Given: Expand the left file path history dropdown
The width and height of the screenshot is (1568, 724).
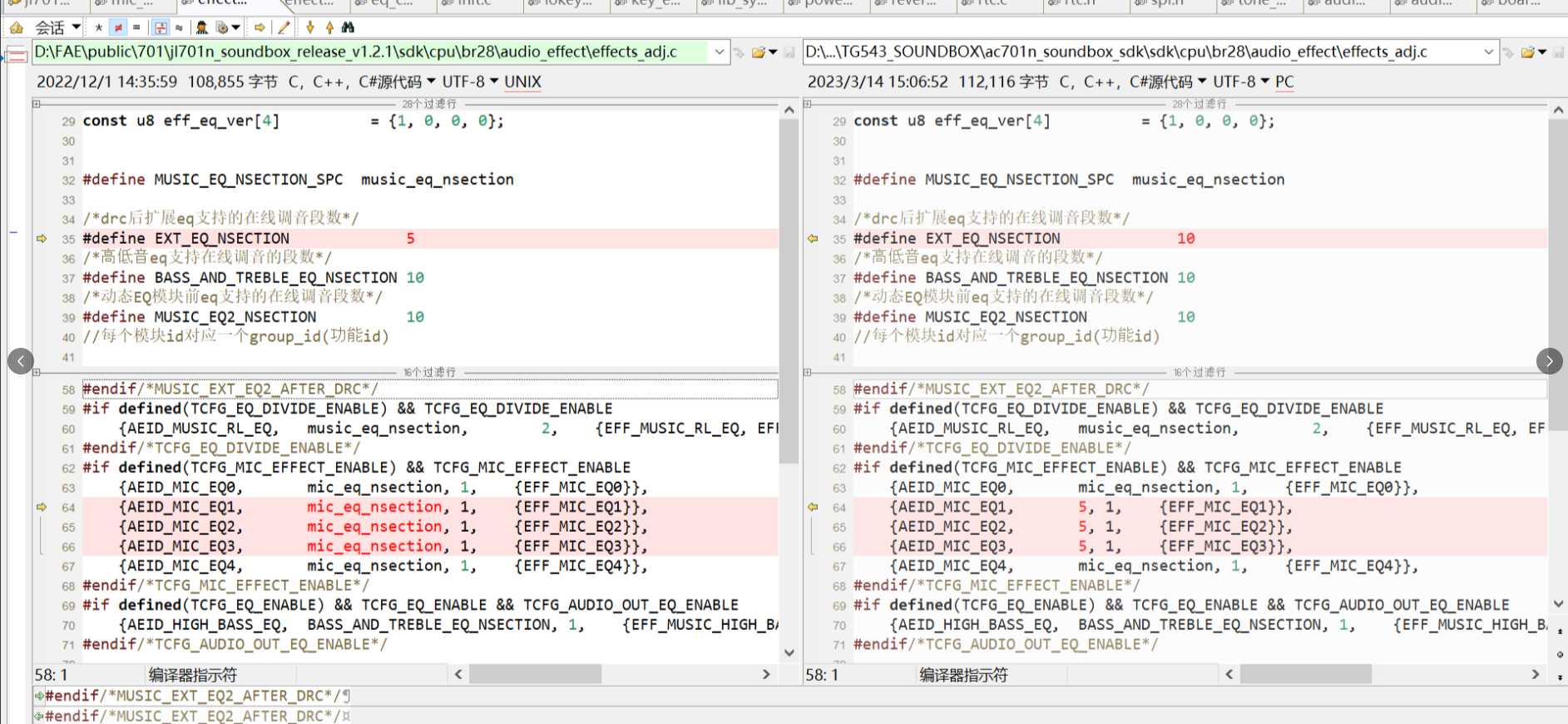Looking at the screenshot, I should pyautogui.click(x=720, y=52).
